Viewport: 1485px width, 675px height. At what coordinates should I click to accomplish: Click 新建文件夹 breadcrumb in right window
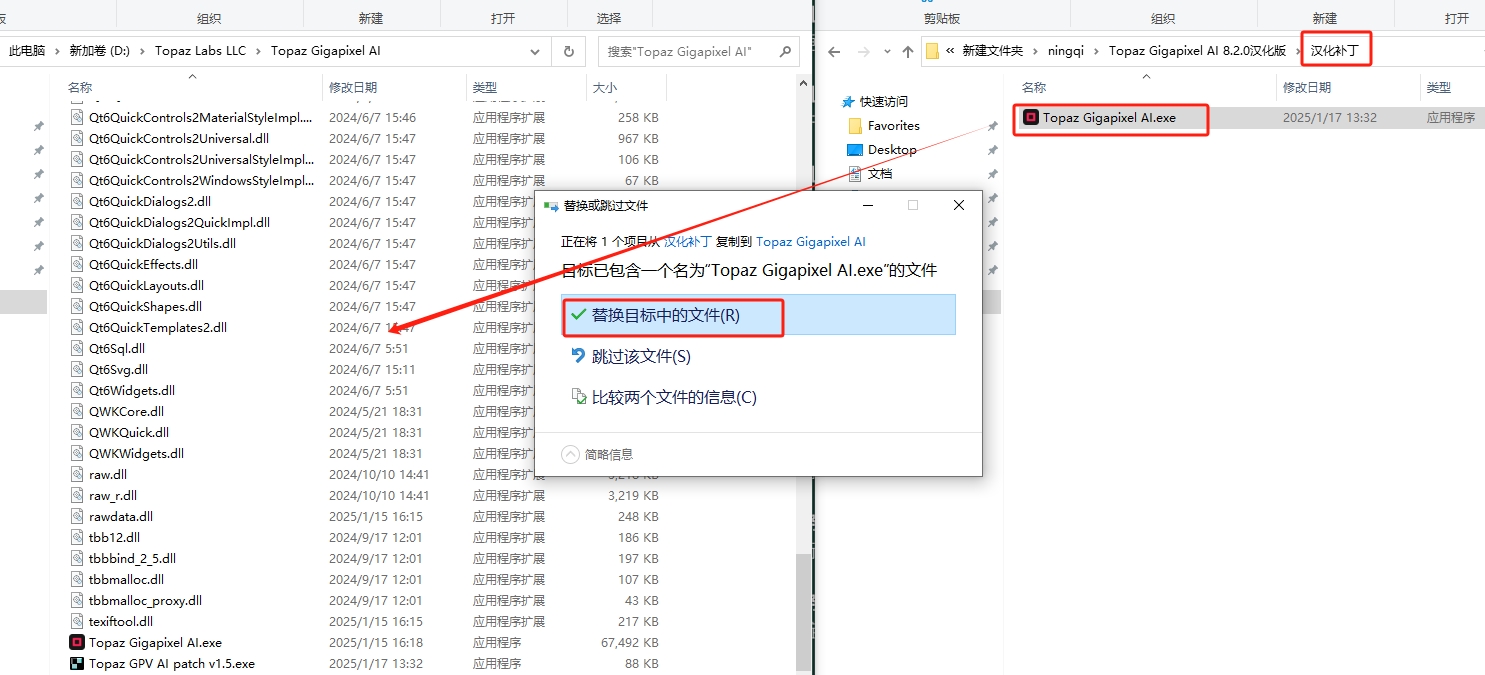pyautogui.click(x=993, y=51)
